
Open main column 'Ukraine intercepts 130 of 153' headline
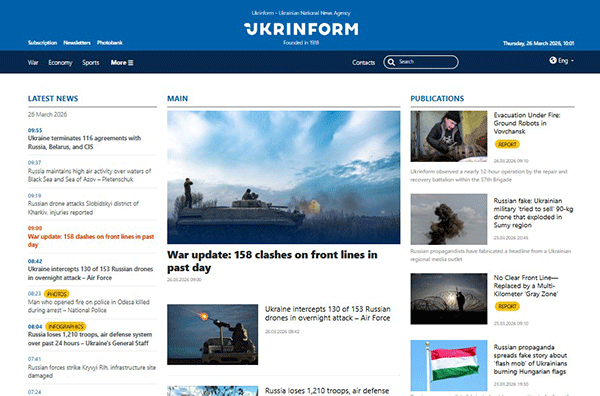pos(328,313)
